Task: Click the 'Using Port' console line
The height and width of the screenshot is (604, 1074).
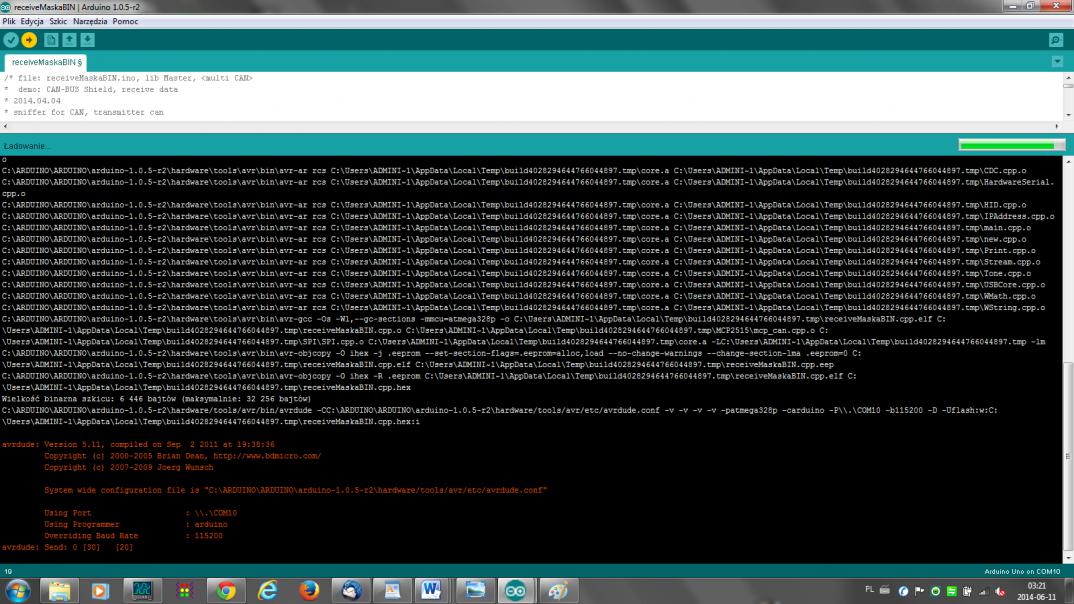Action: coord(140,513)
